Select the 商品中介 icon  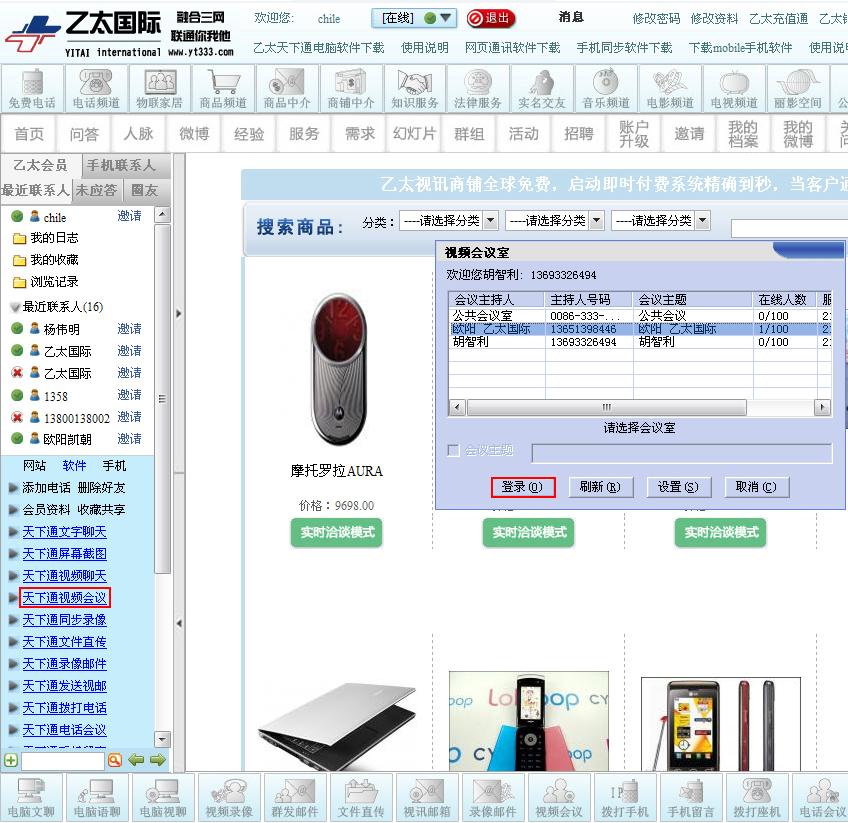point(287,88)
